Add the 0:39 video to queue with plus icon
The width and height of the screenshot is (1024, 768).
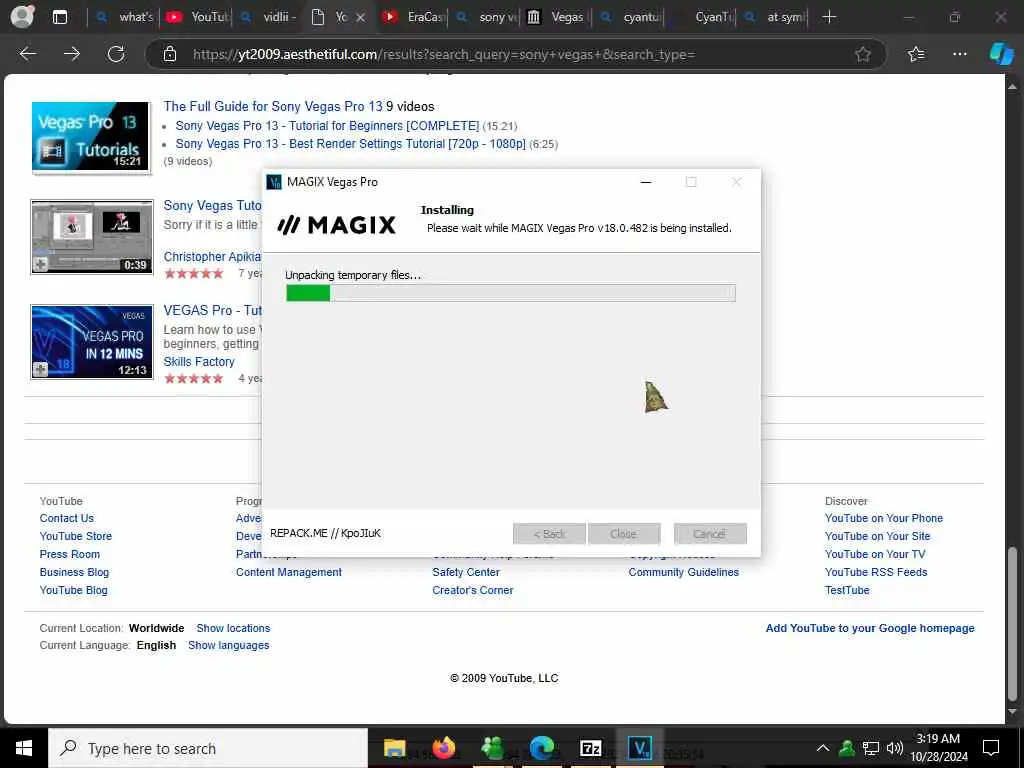click(x=40, y=264)
